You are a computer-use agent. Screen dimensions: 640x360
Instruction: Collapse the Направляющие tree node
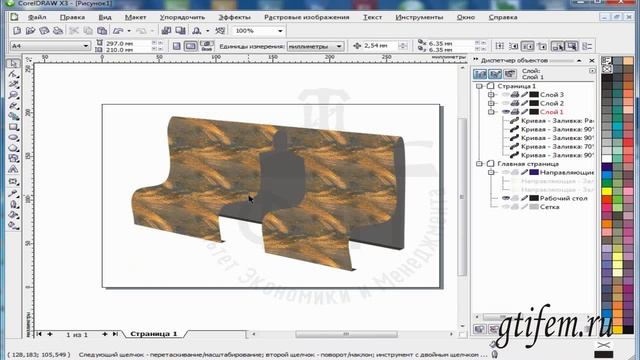(x=491, y=172)
